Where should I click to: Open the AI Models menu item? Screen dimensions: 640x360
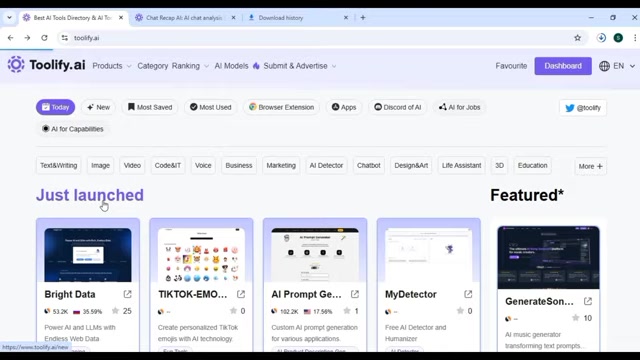tap(231, 66)
